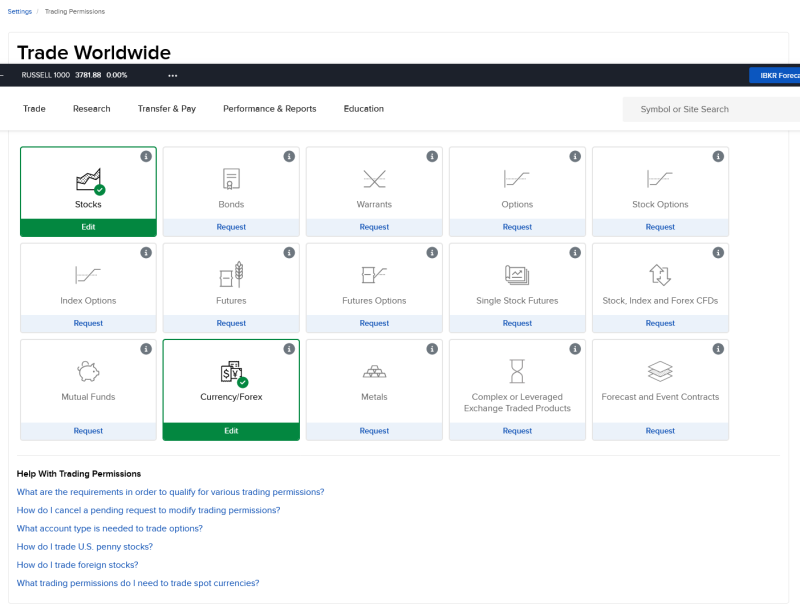Request Futures Options trading permission
The width and height of the screenshot is (800, 610).
coord(374,323)
